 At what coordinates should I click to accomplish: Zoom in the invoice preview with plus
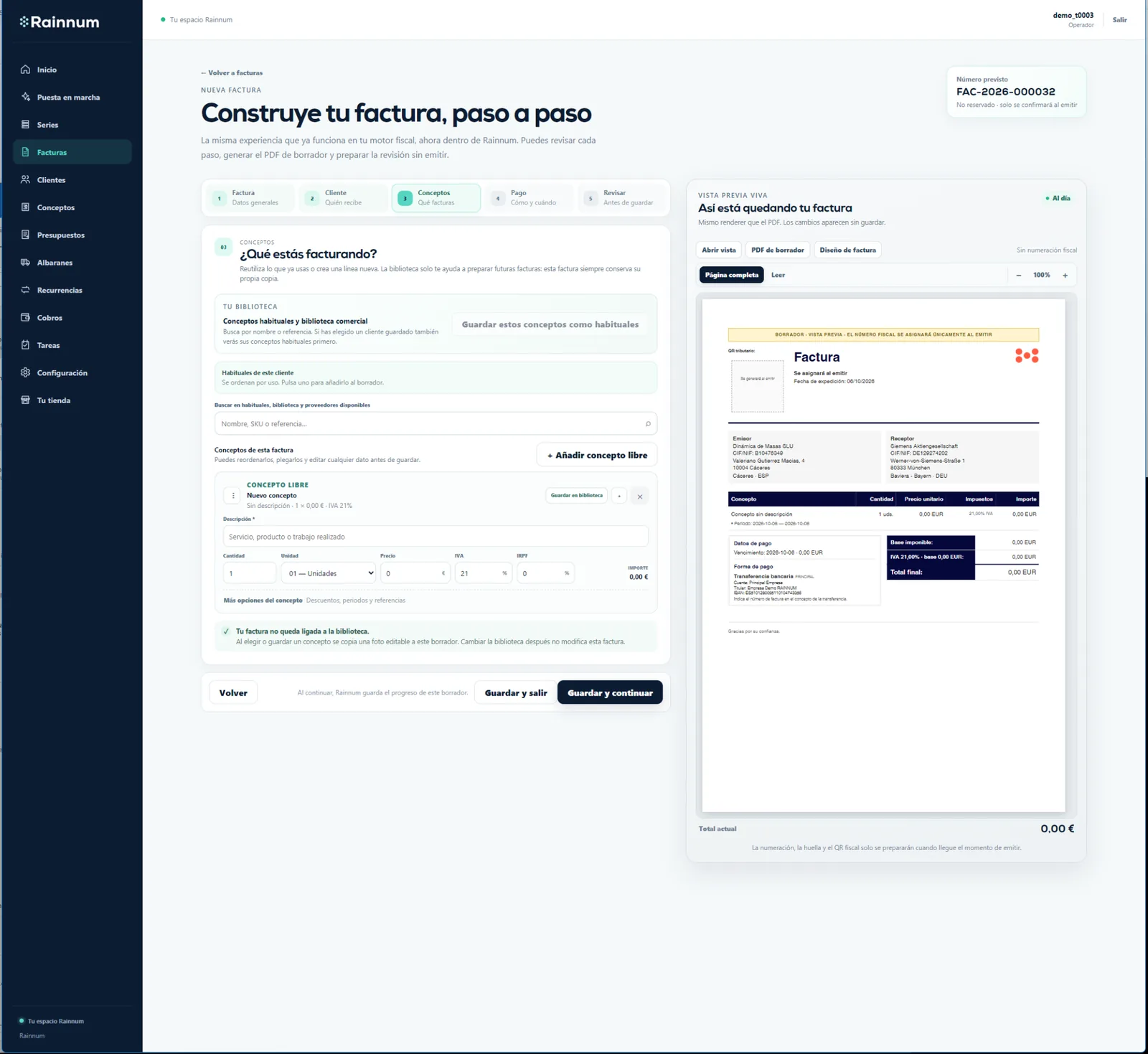click(1065, 276)
